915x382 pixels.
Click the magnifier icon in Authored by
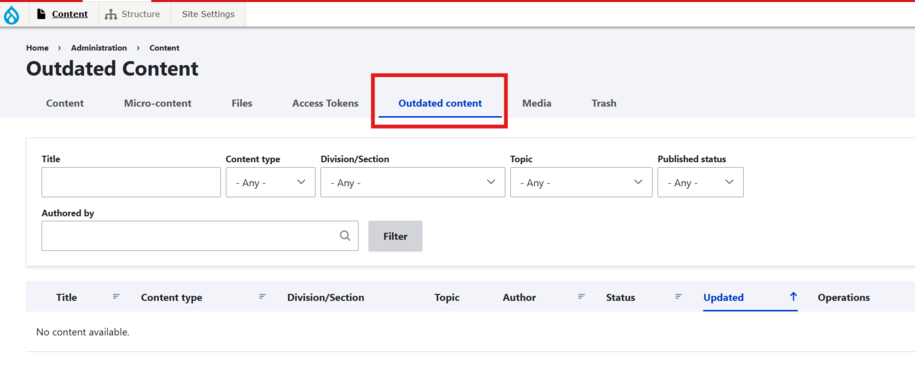pyautogui.click(x=345, y=236)
